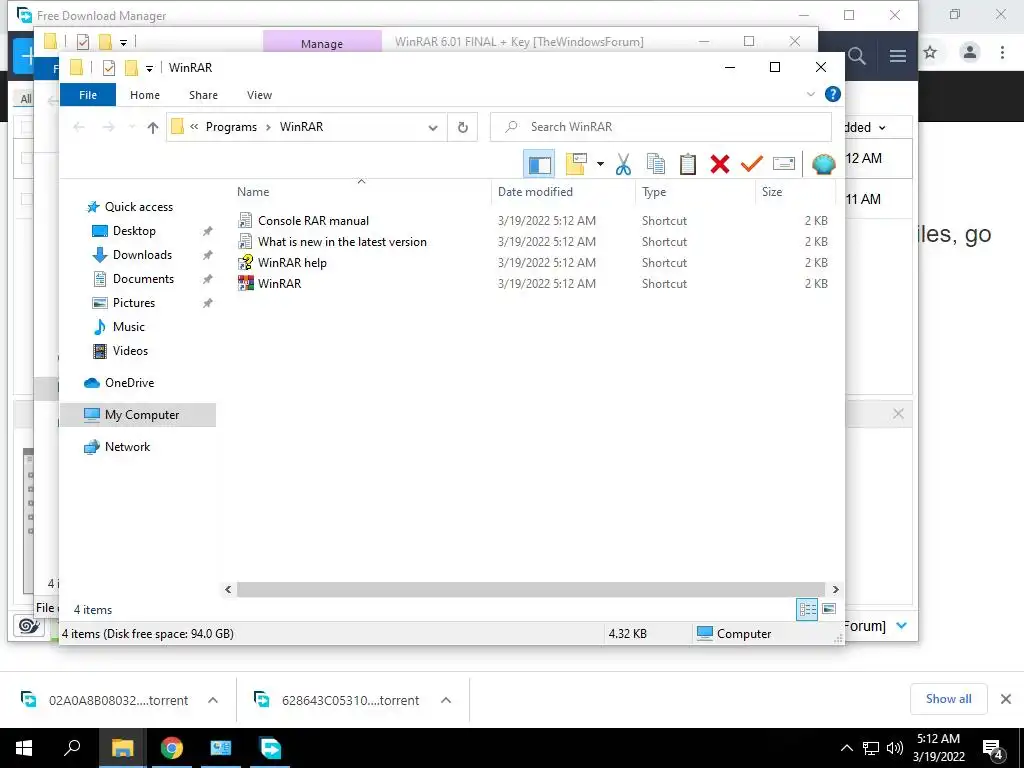Open the View ribbon tab
Viewport: 1024px width, 768px height.
(259, 95)
